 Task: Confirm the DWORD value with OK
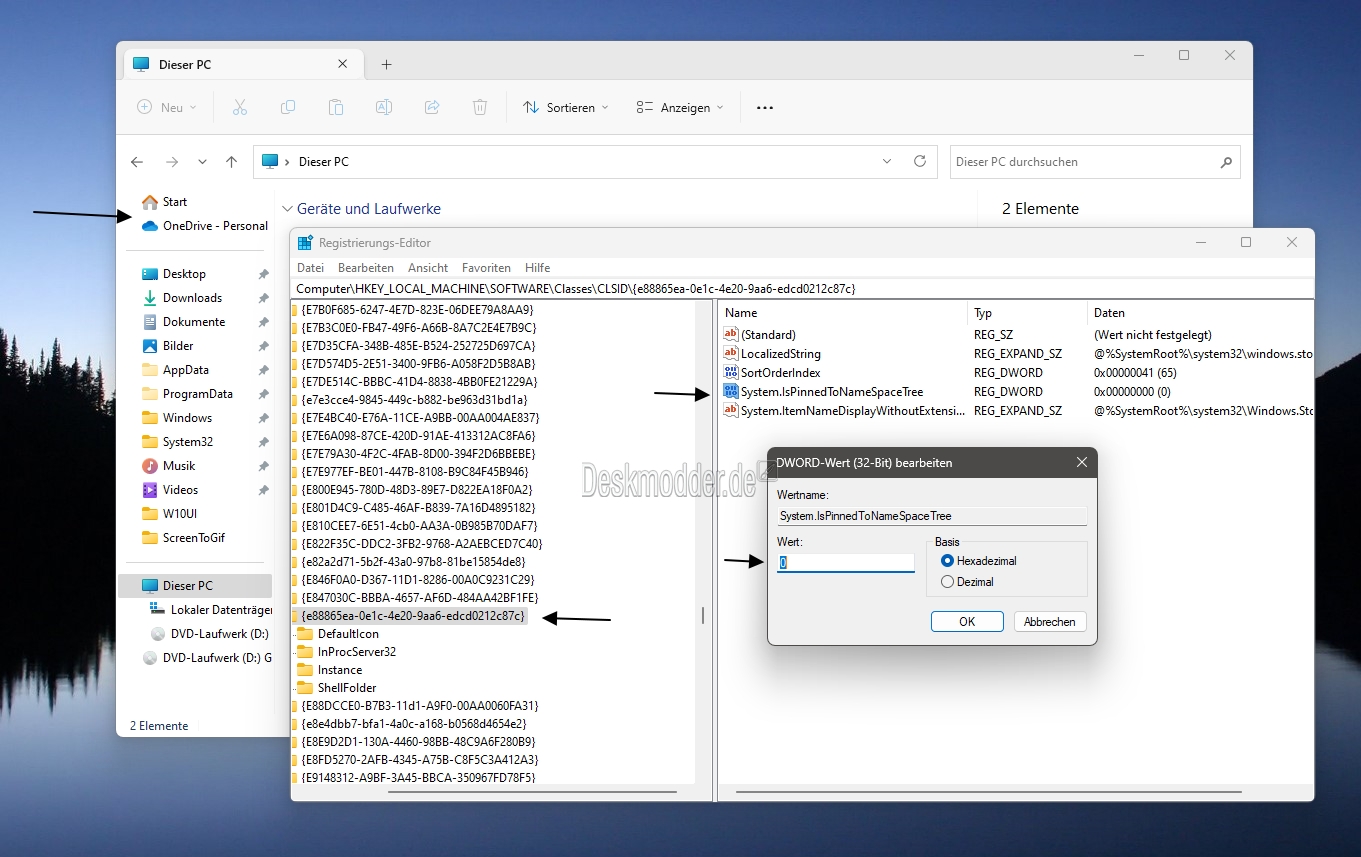click(966, 621)
